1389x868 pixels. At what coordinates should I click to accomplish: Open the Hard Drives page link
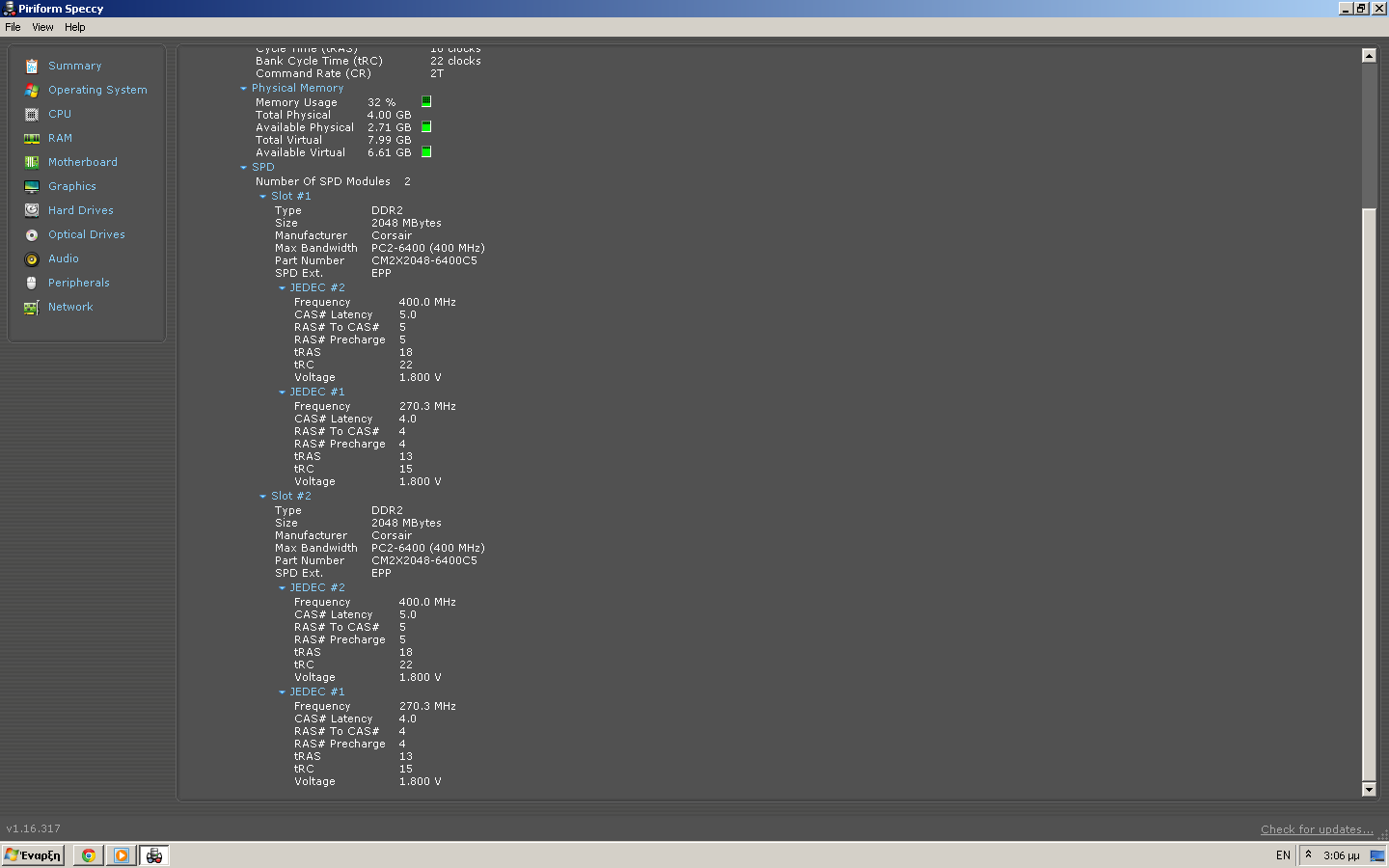pyautogui.click(x=81, y=210)
